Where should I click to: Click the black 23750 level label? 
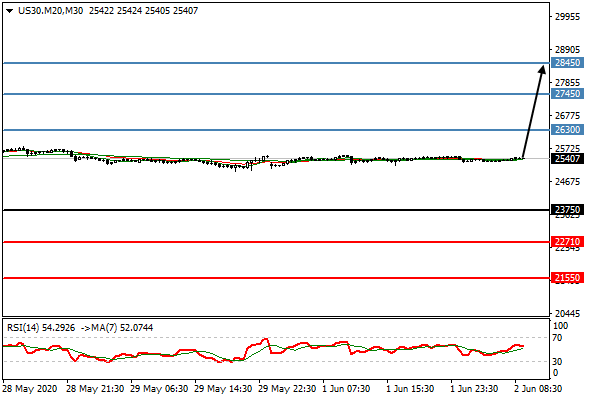[567, 210]
